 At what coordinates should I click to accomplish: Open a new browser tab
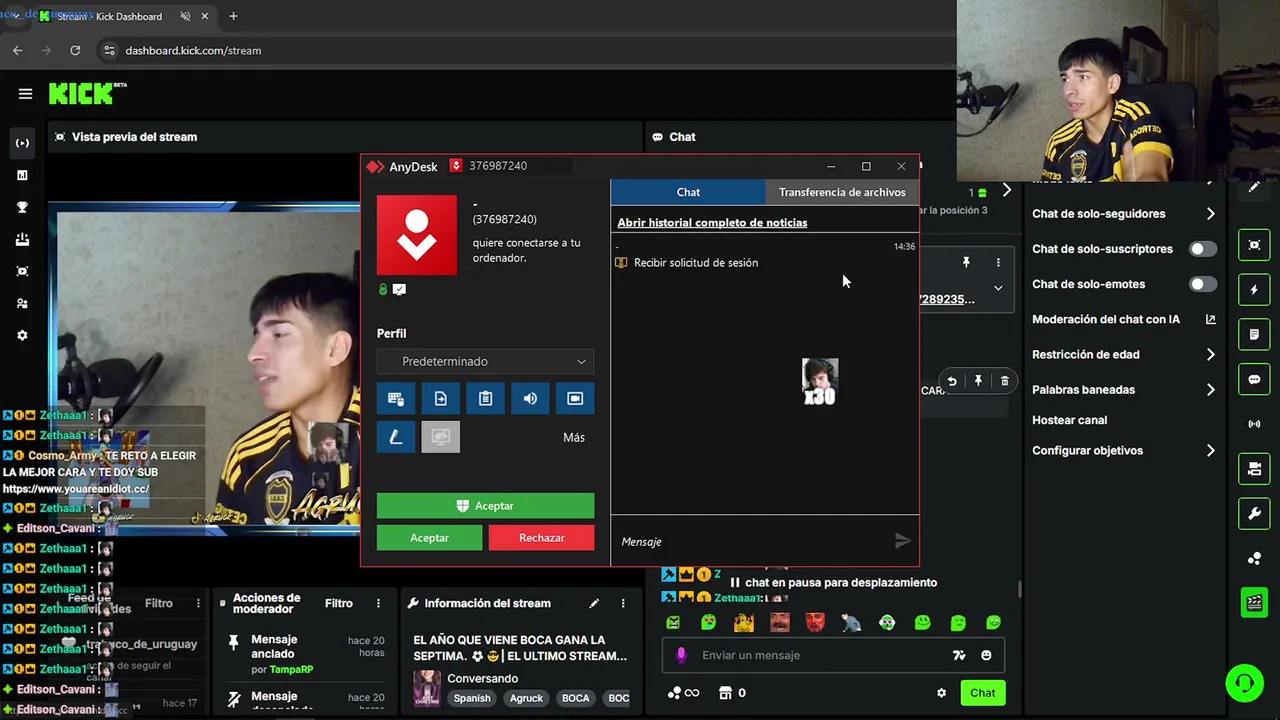(233, 16)
